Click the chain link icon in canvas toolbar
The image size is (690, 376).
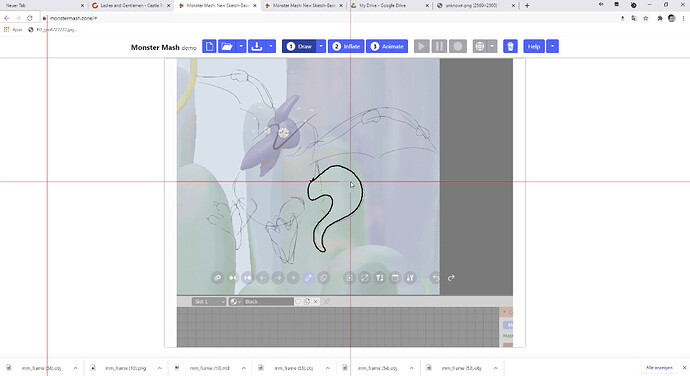pos(217,278)
